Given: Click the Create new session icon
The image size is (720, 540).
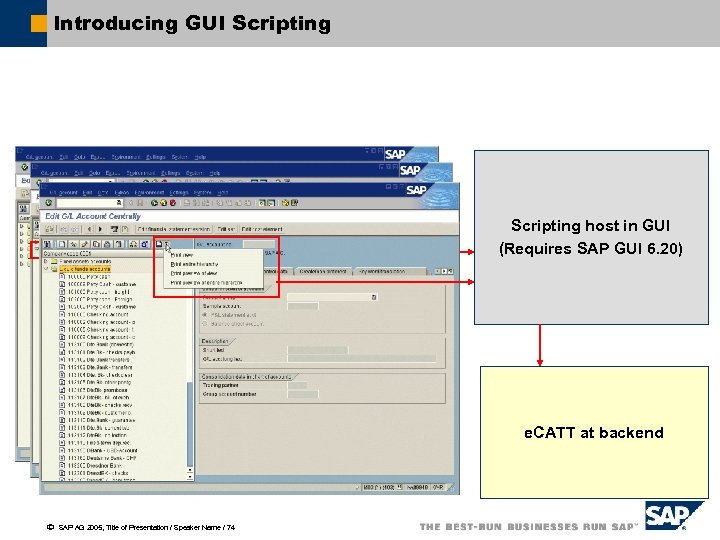Looking at the screenshot, I should point(262,203).
